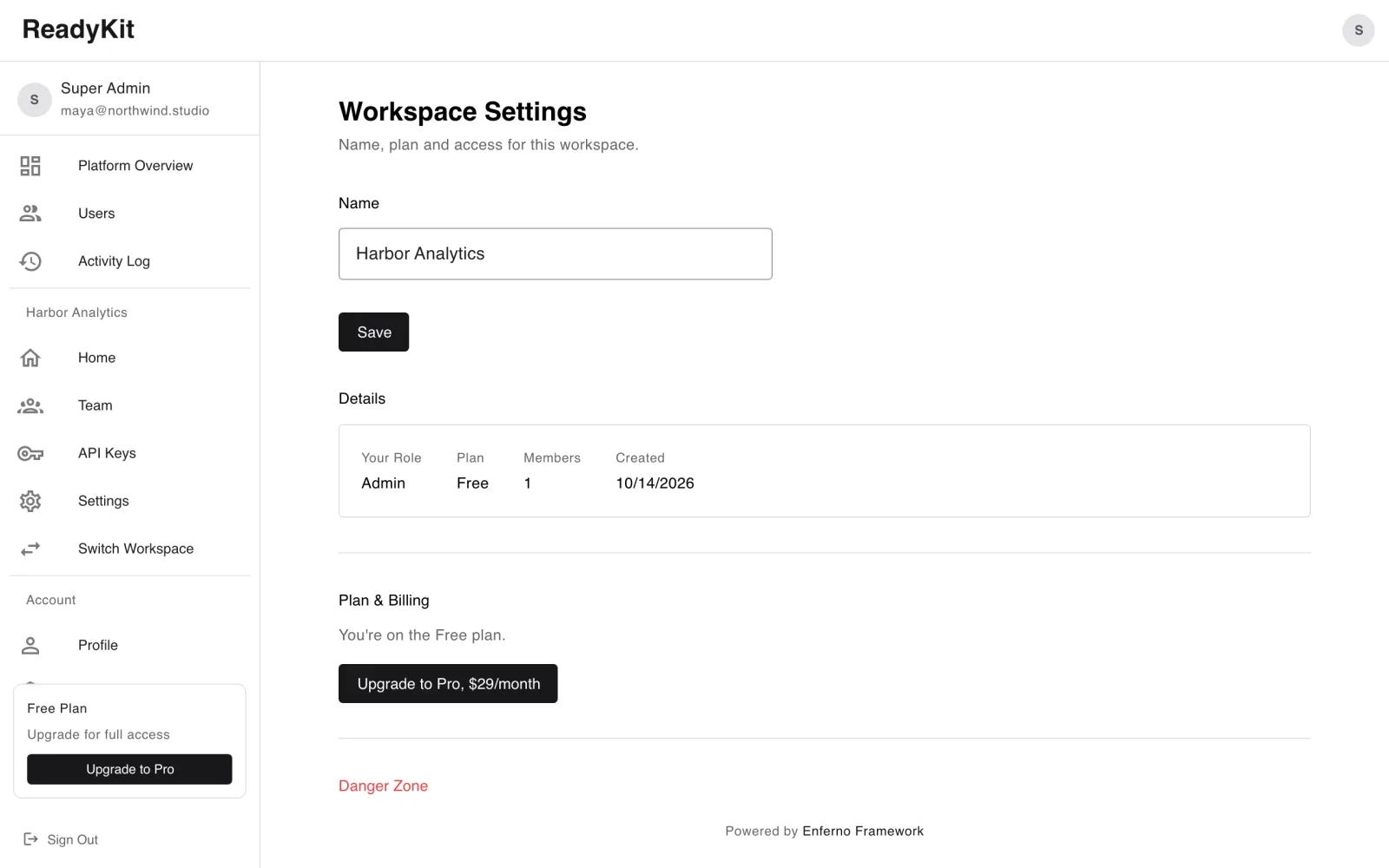
Task: Click the Team group icon
Action: (30, 405)
